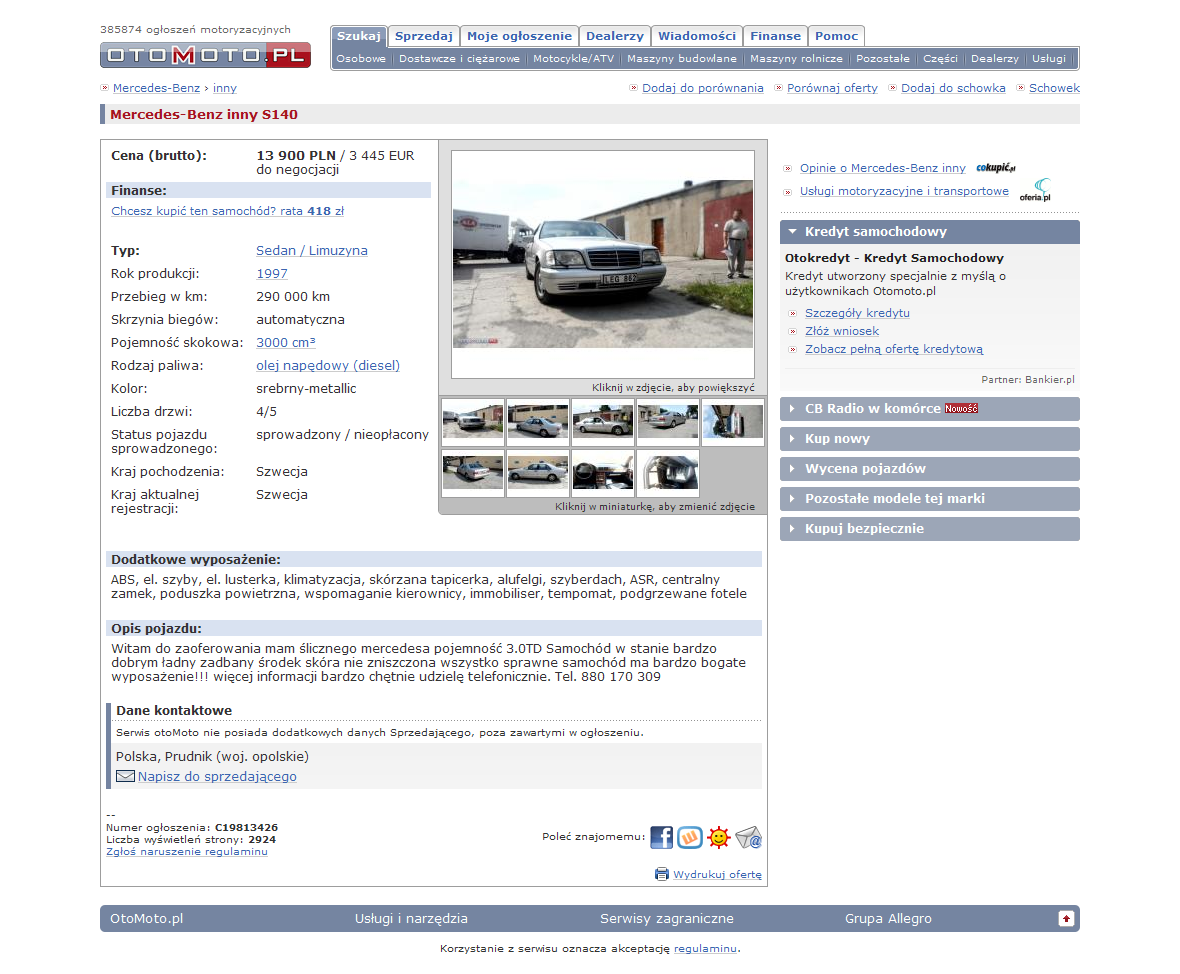This screenshot has width=1180, height=974.
Task: Select the steering wheel interior thumbnail
Action: tap(603, 473)
